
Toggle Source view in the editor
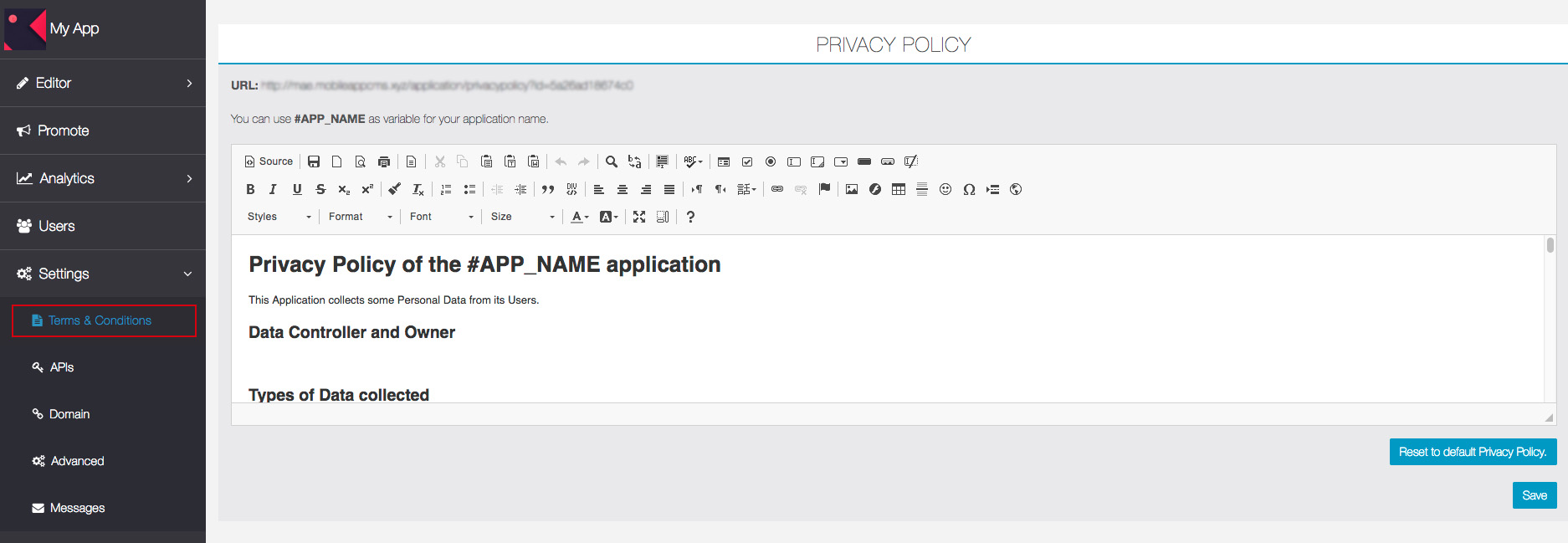(269, 161)
